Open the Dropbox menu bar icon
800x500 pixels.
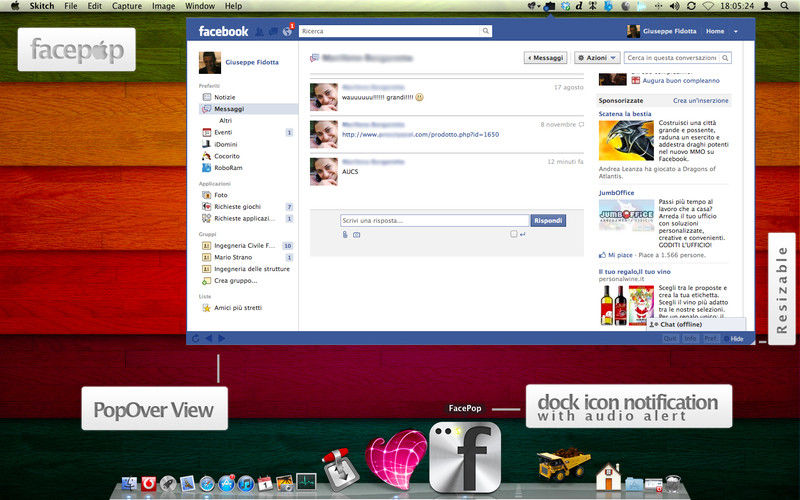565,6
